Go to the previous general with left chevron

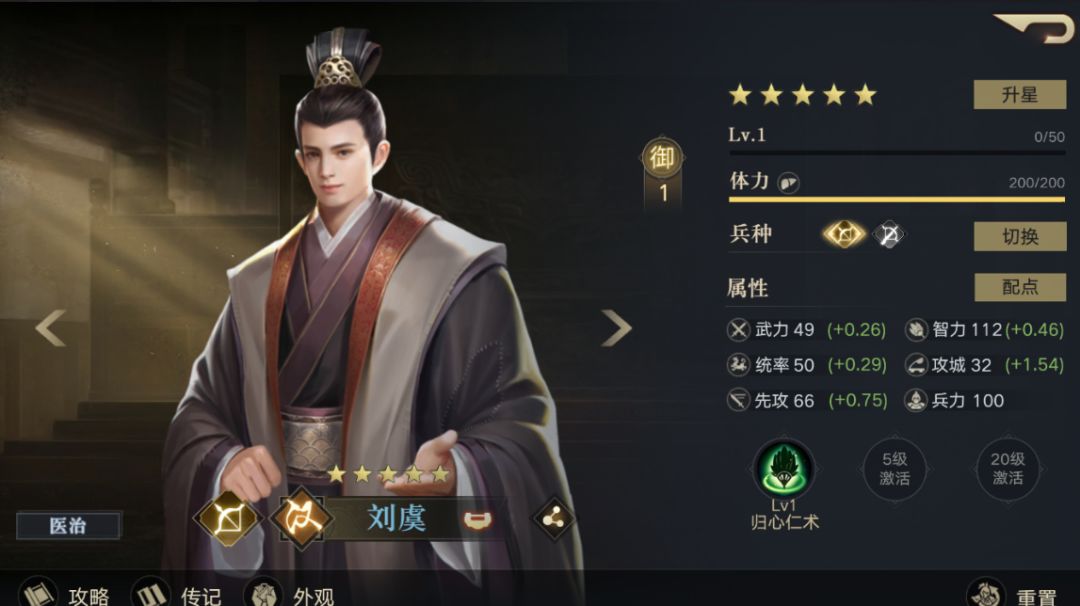(x=50, y=327)
